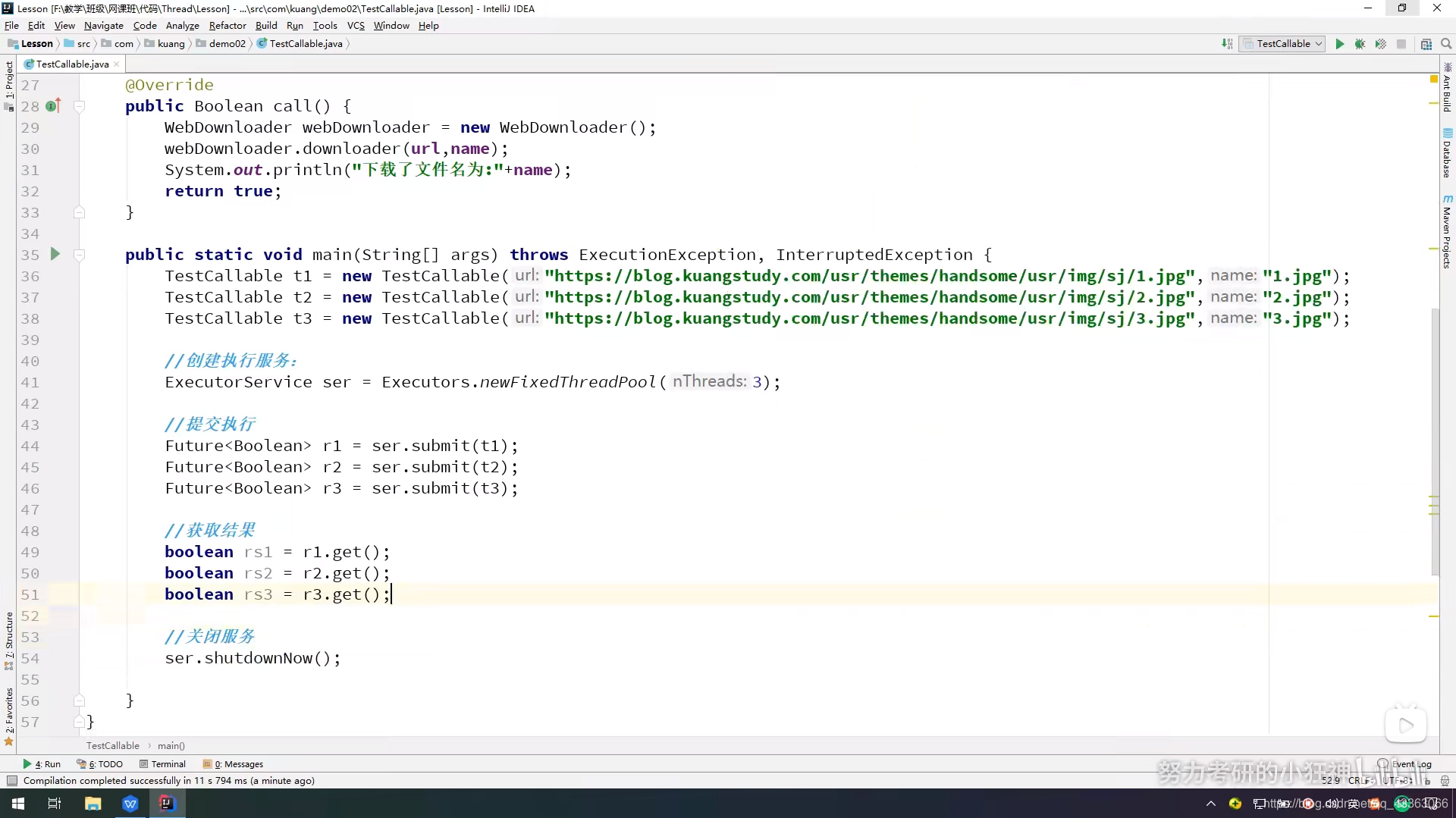The width and height of the screenshot is (1456, 818).
Task: Toggle the Favorites tool window
Action: [x=9, y=716]
